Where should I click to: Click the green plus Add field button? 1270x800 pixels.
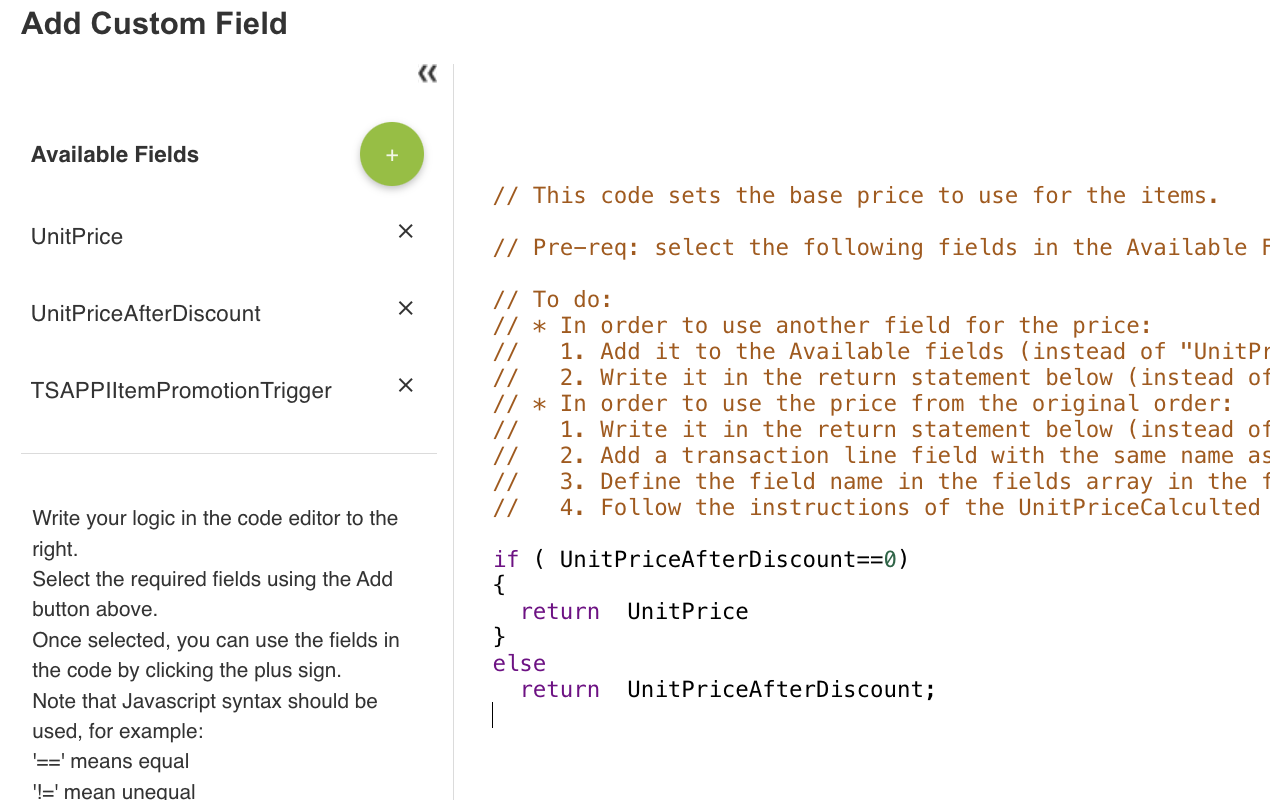pos(392,154)
